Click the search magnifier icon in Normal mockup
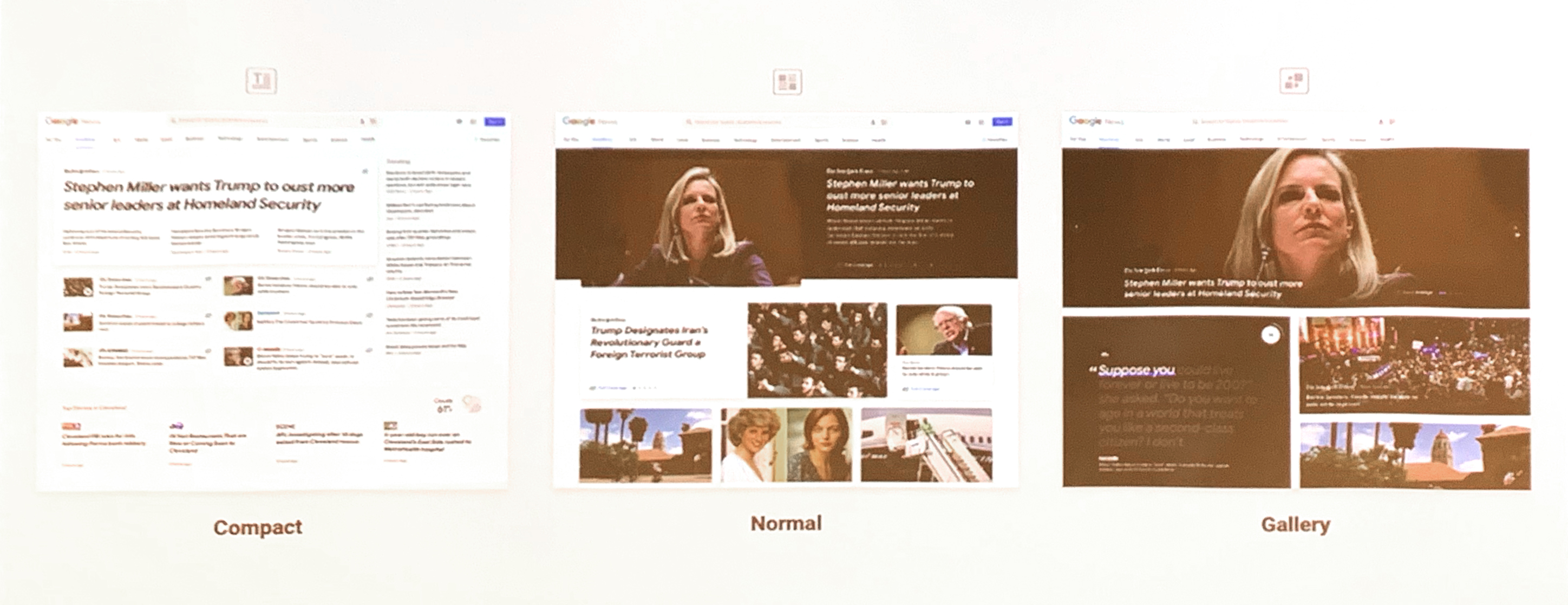1568x605 pixels. 689,122
